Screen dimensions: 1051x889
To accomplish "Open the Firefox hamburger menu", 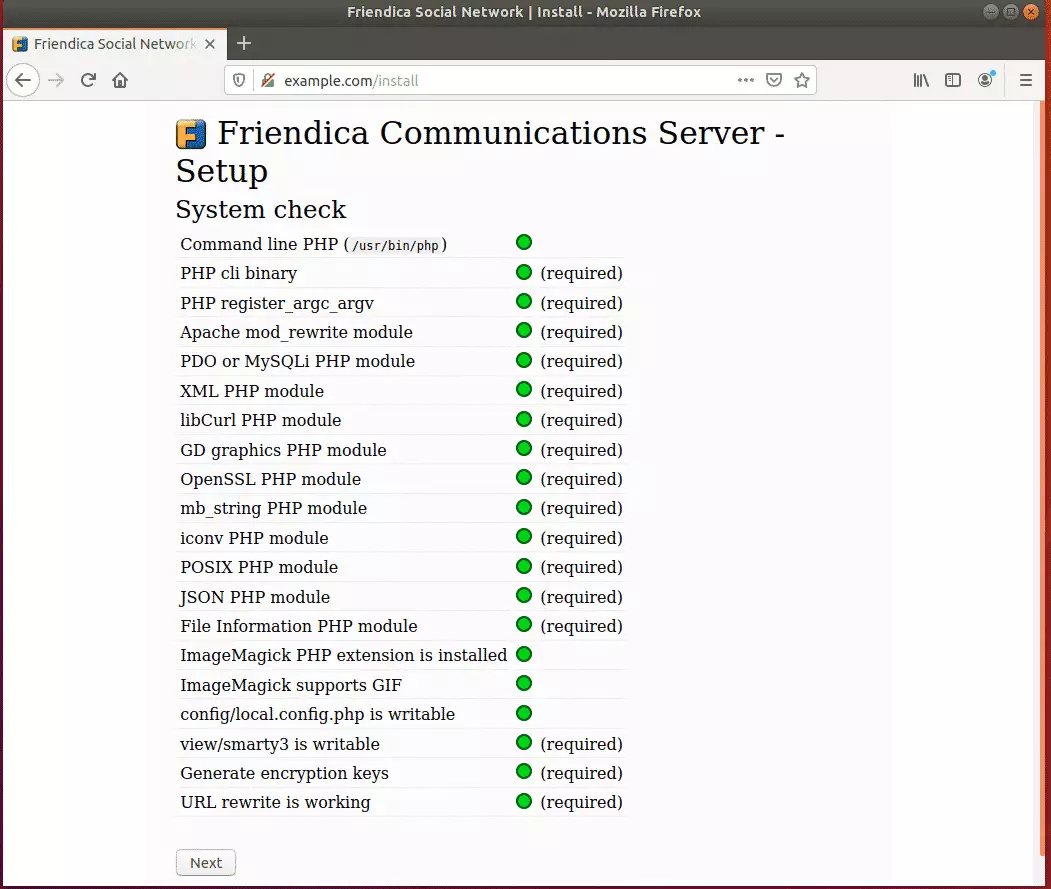I will coord(1026,80).
